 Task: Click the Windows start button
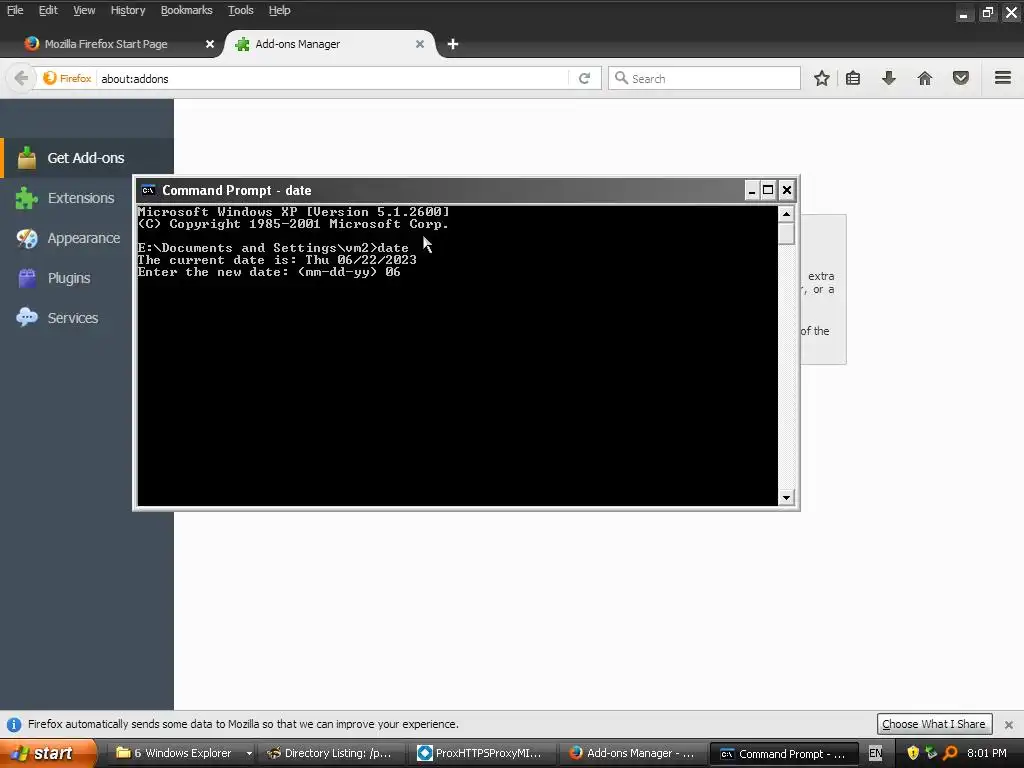(48, 754)
